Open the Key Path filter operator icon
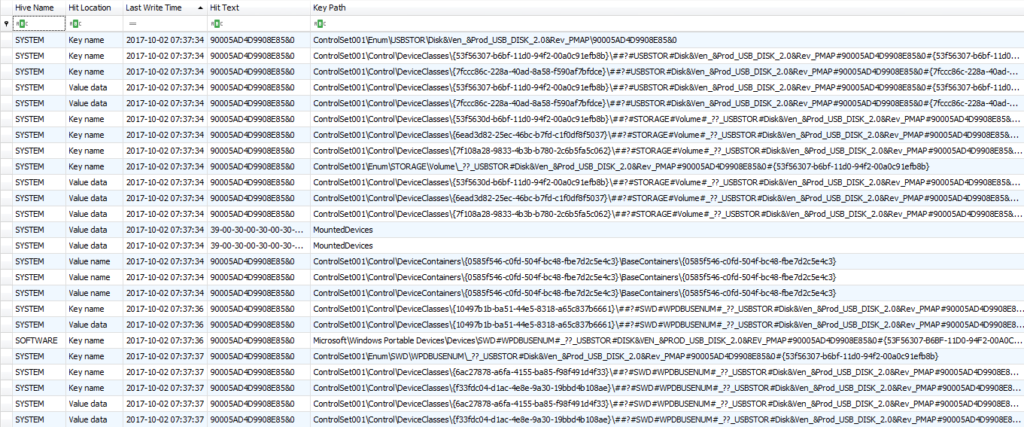 click(x=319, y=23)
